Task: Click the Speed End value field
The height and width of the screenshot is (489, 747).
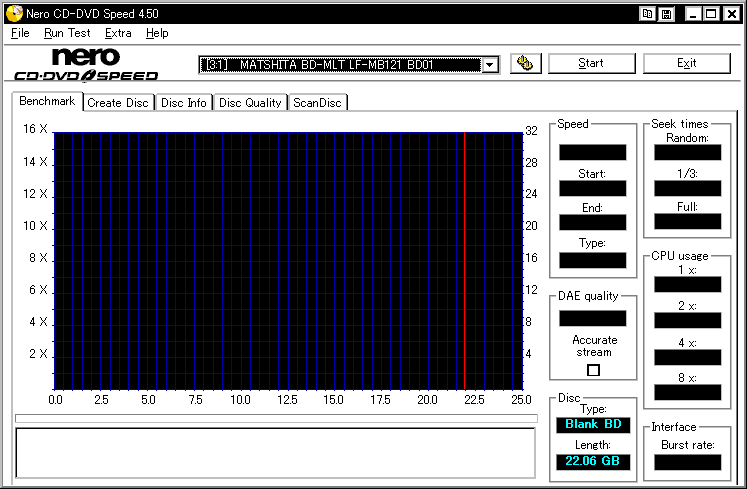Action: 593,222
